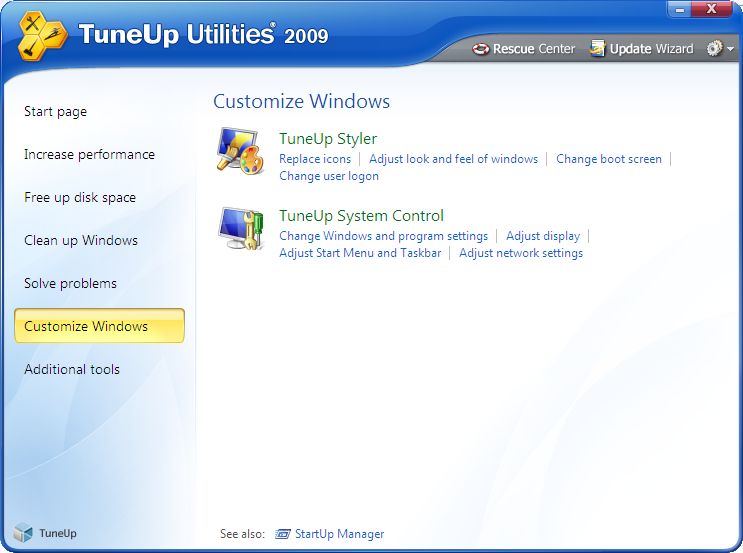The image size is (743, 553).
Task: Click the TuneUp Styler paint palette icon
Action: 240,151
